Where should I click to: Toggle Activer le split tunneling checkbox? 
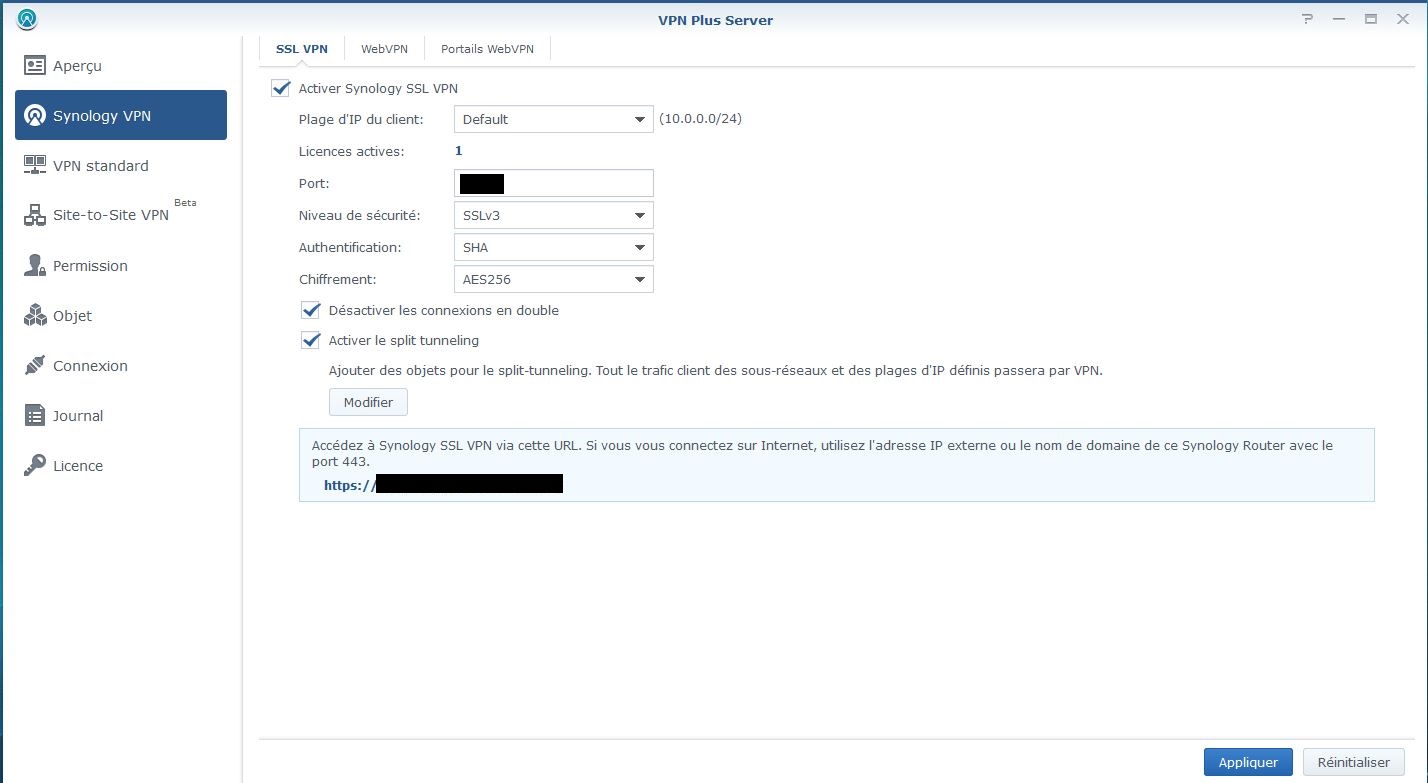[310, 340]
